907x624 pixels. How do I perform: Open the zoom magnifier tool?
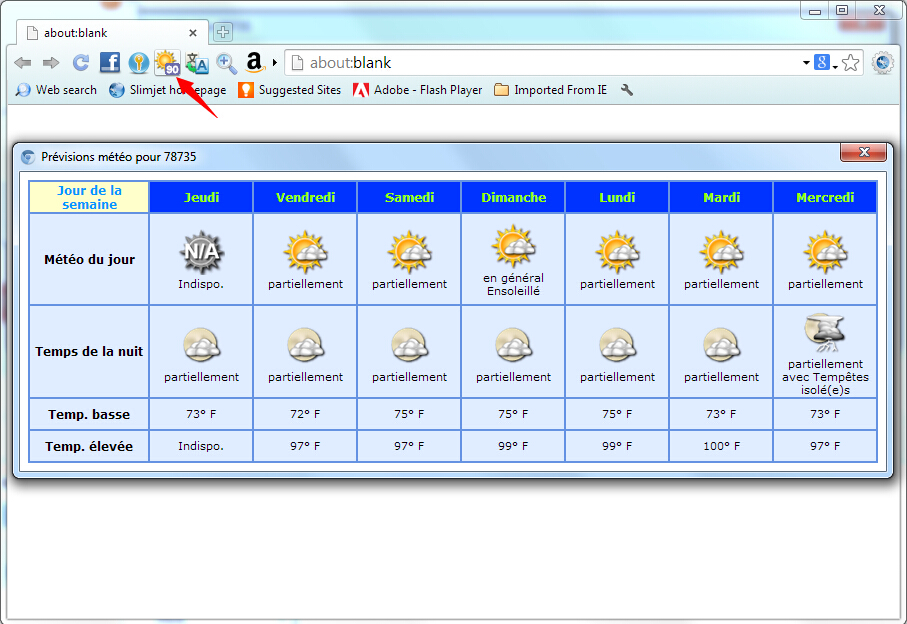point(226,63)
